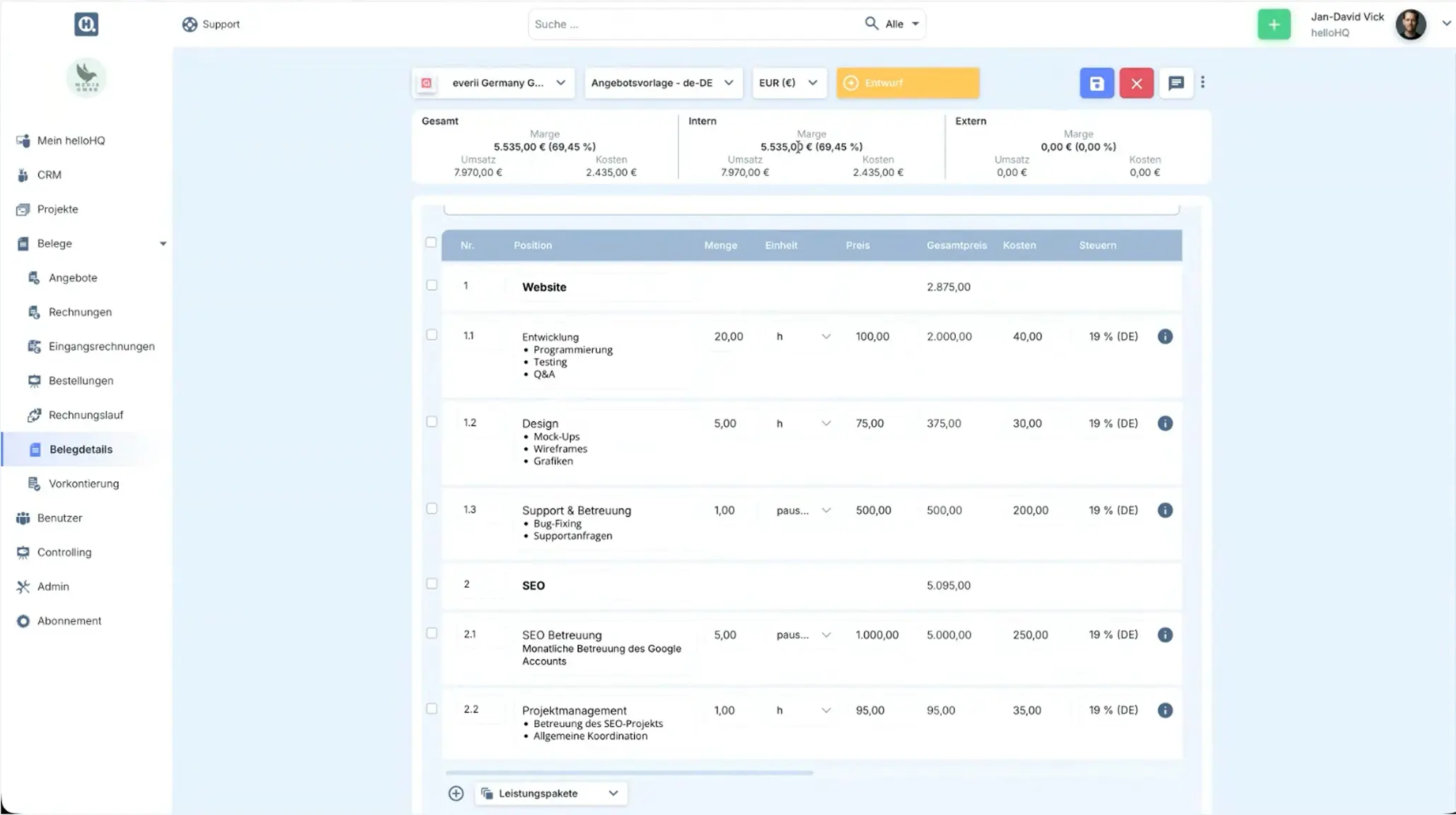
Task: Open the three-dot more options menu
Action: point(1203,83)
